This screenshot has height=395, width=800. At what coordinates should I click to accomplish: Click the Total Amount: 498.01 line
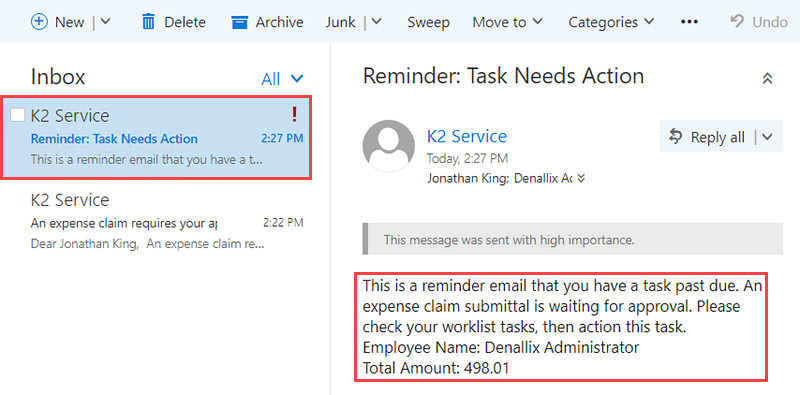click(x=436, y=368)
